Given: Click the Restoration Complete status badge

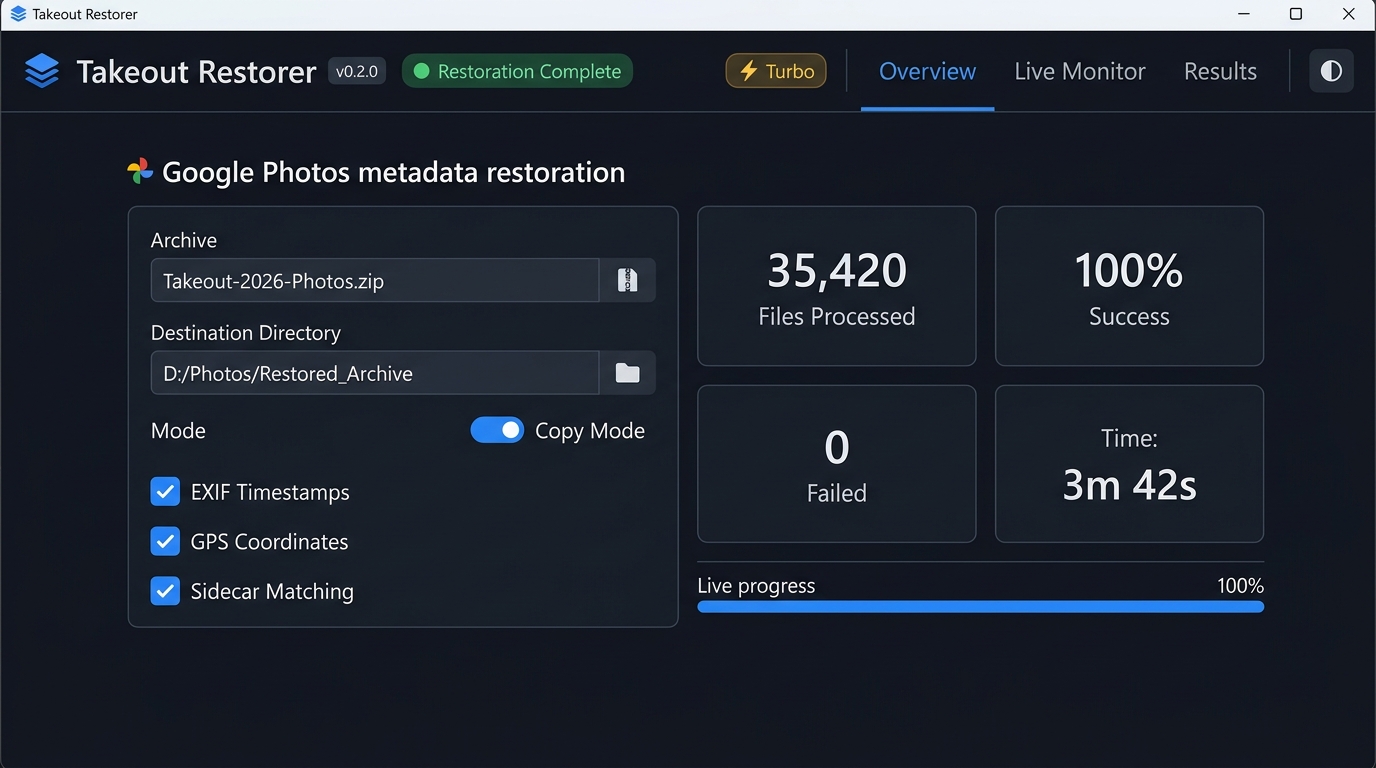Looking at the screenshot, I should click(517, 71).
